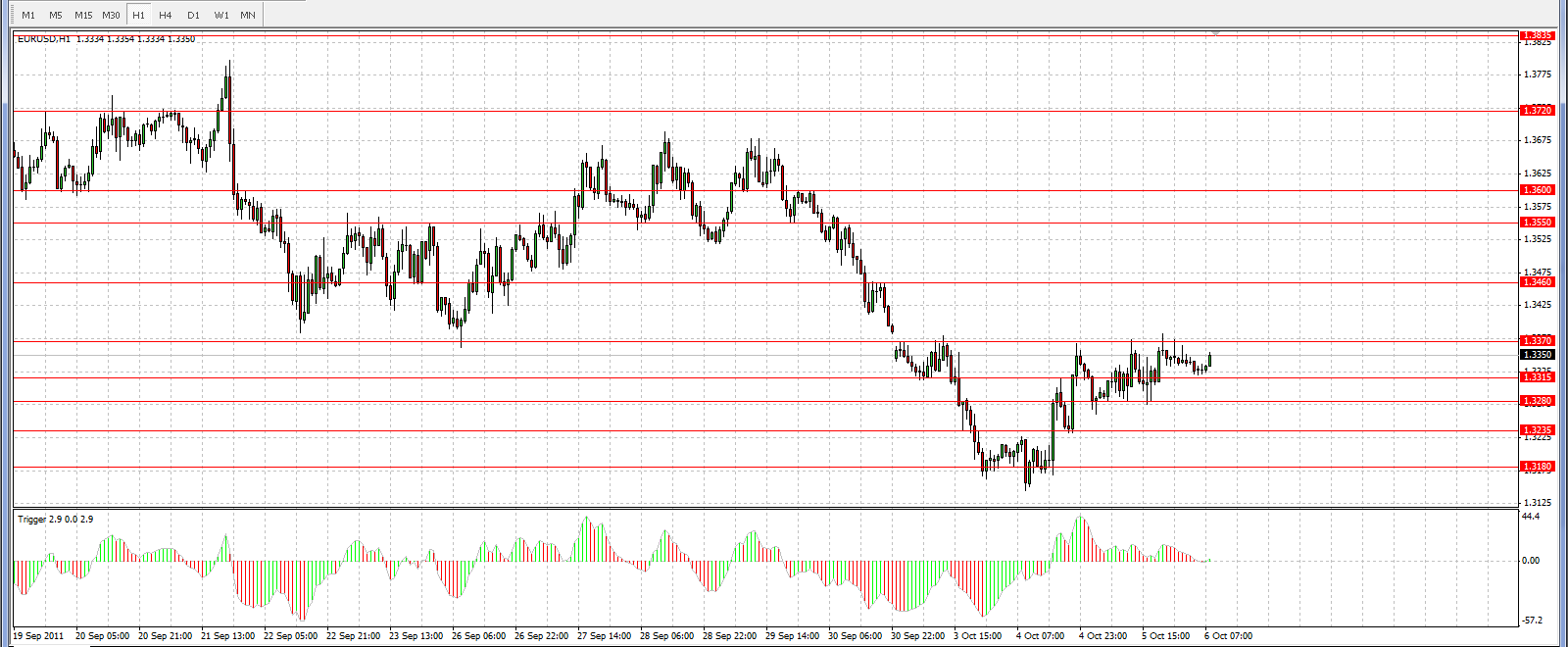Screen dimensions: 1568x647
Task: Set the monthly MN timeframe
Action: point(248,15)
